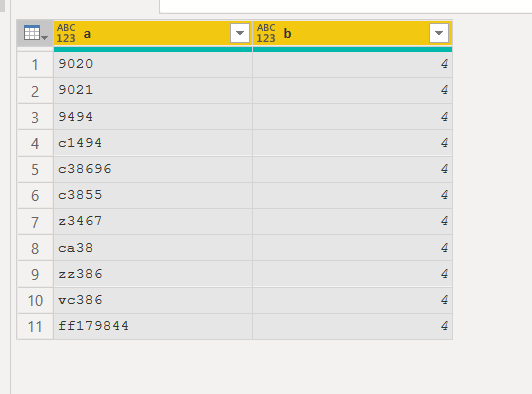Image resolution: width=532 pixels, height=394 pixels.
Task: Select row number 9
Action: click(x=35, y=274)
